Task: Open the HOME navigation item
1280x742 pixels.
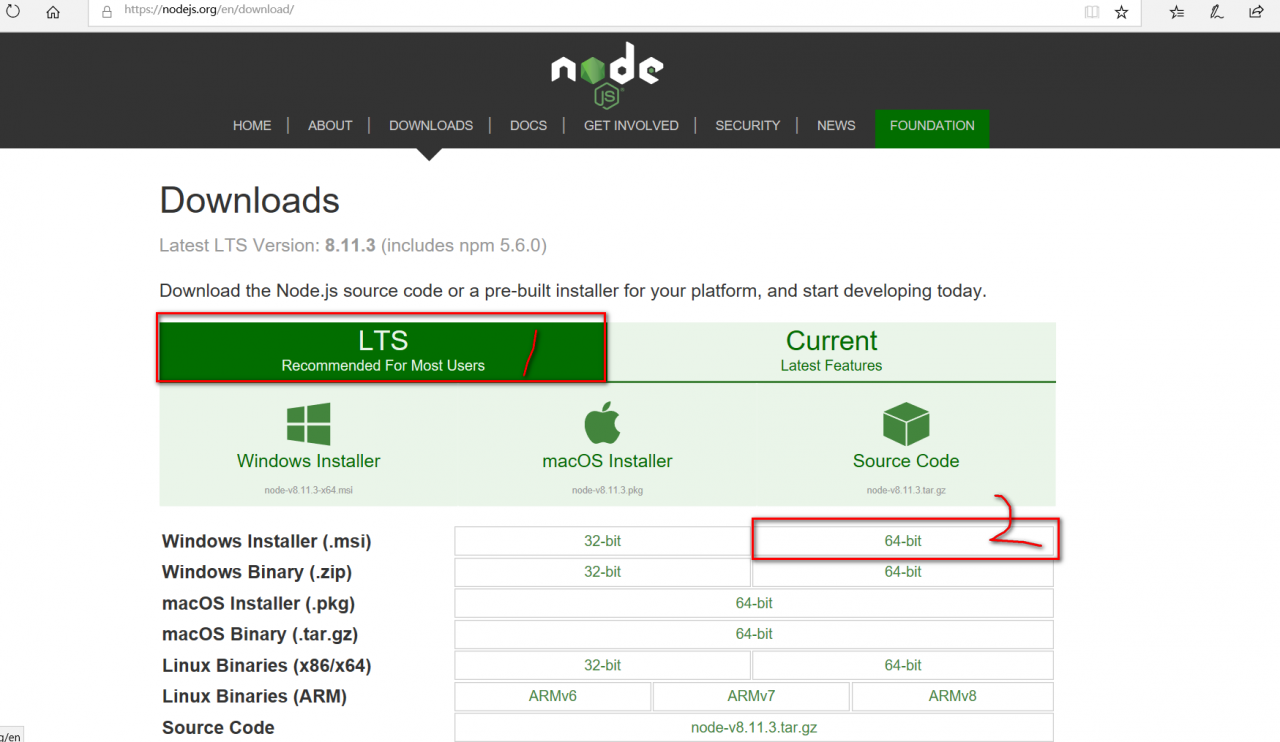Action: pyautogui.click(x=252, y=126)
